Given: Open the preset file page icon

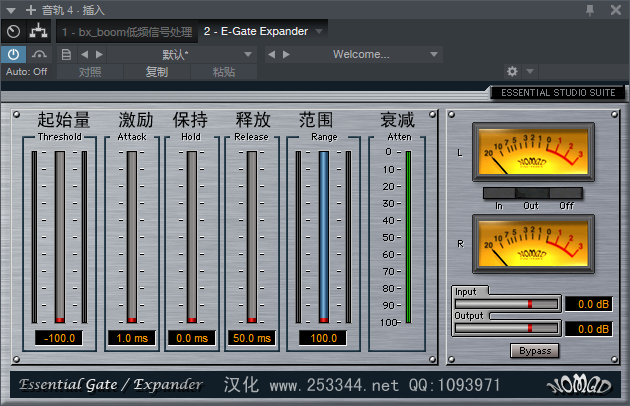Looking at the screenshot, I should pyautogui.click(x=66, y=54).
